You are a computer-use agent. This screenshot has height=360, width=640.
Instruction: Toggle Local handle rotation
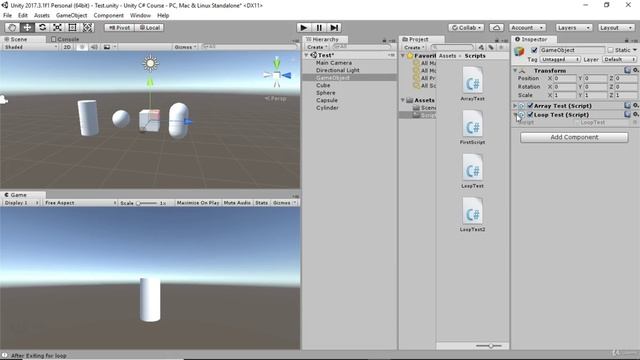149,27
